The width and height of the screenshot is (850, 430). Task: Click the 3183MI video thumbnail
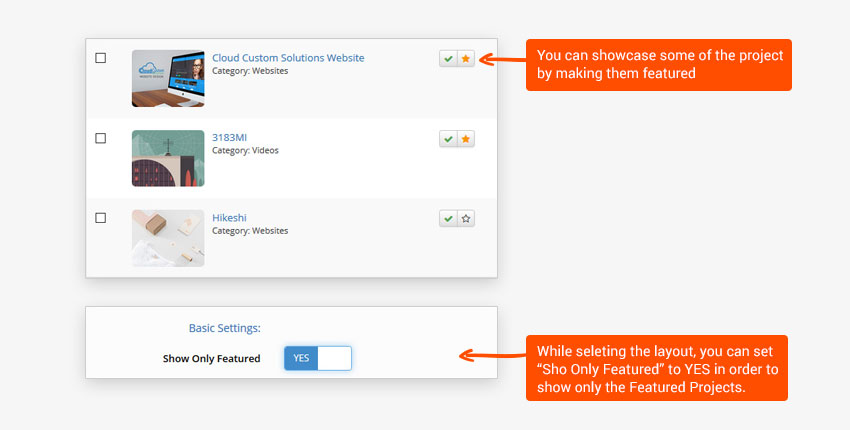pyautogui.click(x=168, y=158)
